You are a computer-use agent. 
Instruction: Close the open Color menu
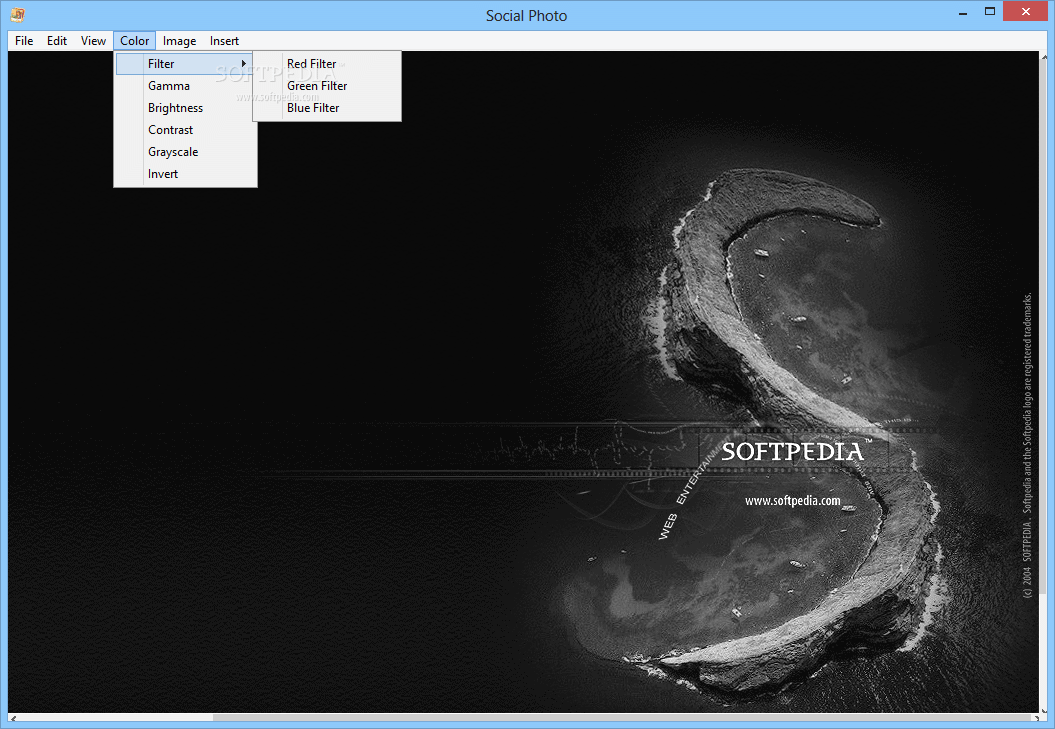[135, 41]
